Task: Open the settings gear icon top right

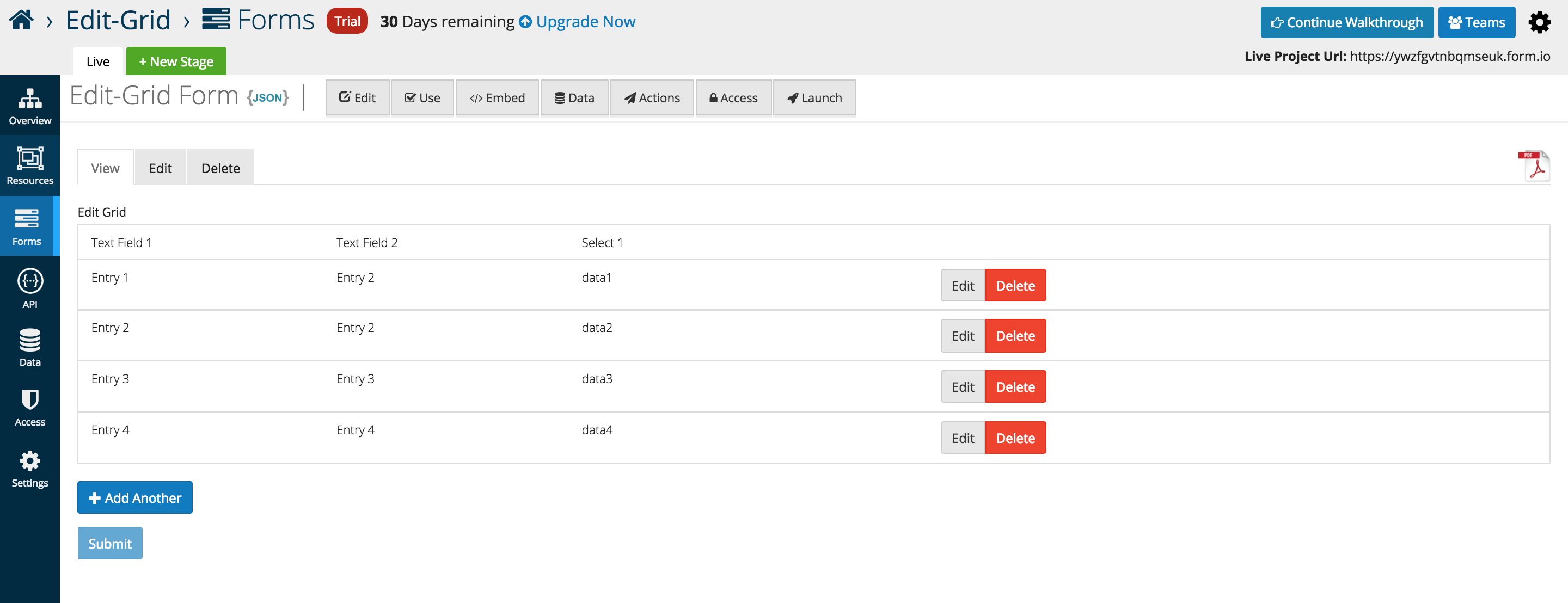Action: tap(1539, 22)
